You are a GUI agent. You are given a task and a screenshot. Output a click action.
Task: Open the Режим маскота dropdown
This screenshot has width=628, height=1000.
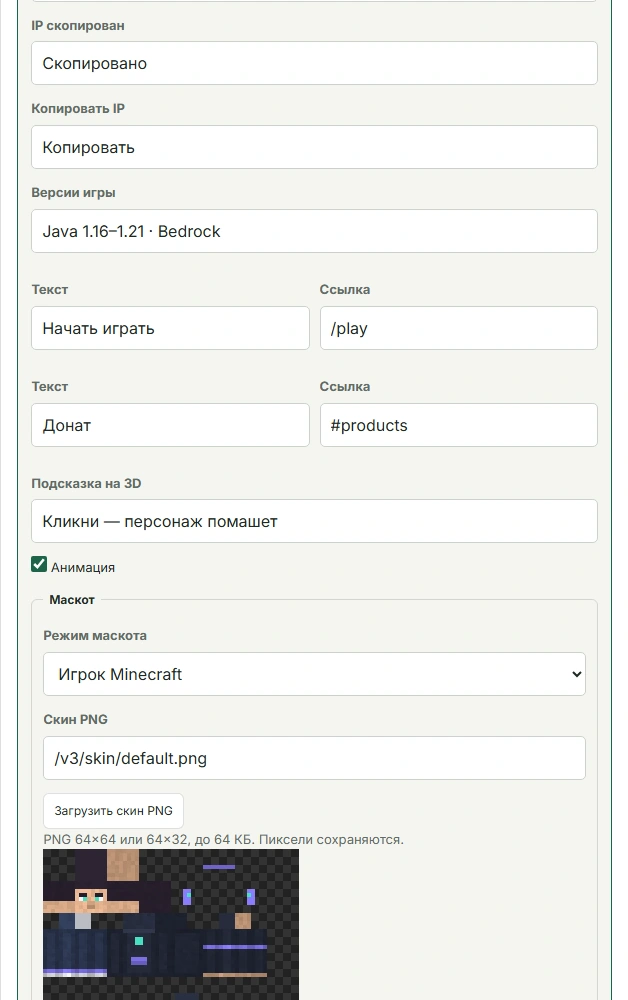tap(314, 674)
